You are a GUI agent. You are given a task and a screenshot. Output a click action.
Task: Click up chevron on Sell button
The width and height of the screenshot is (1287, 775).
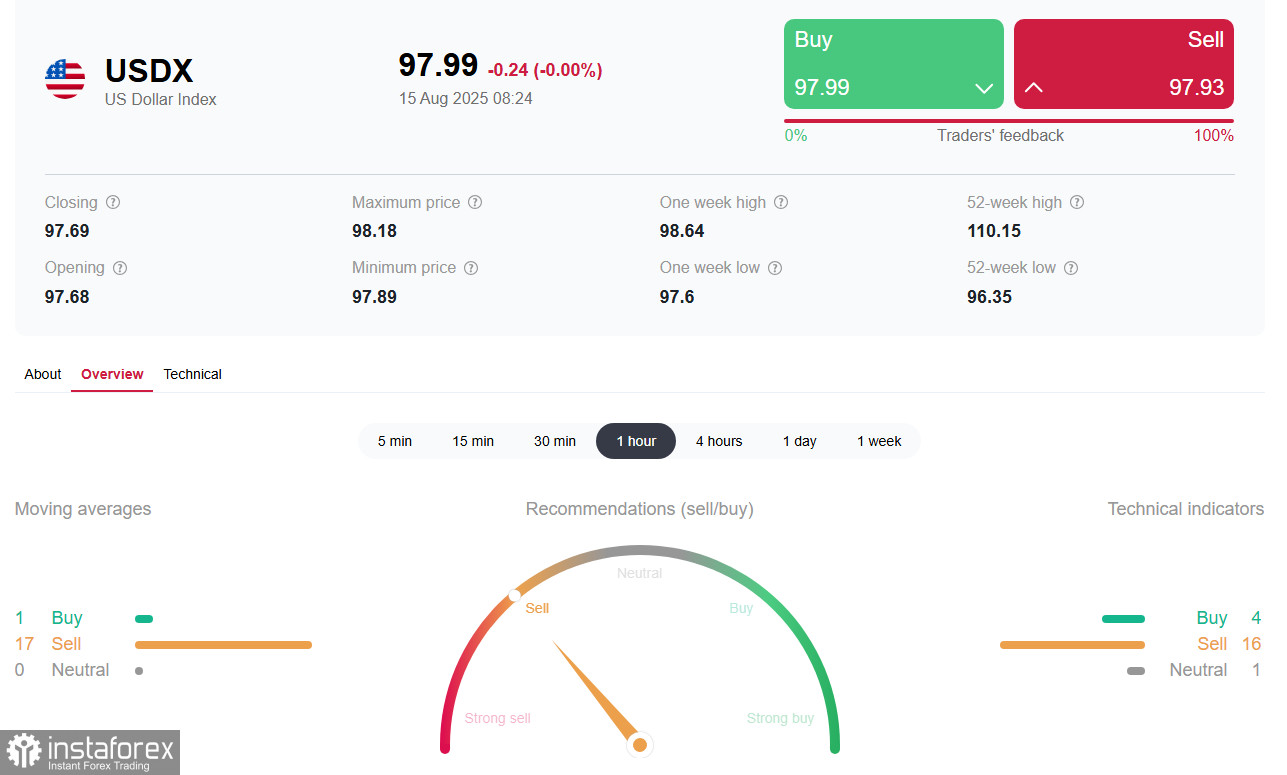pyautogui.click(x=1034, y=88)
